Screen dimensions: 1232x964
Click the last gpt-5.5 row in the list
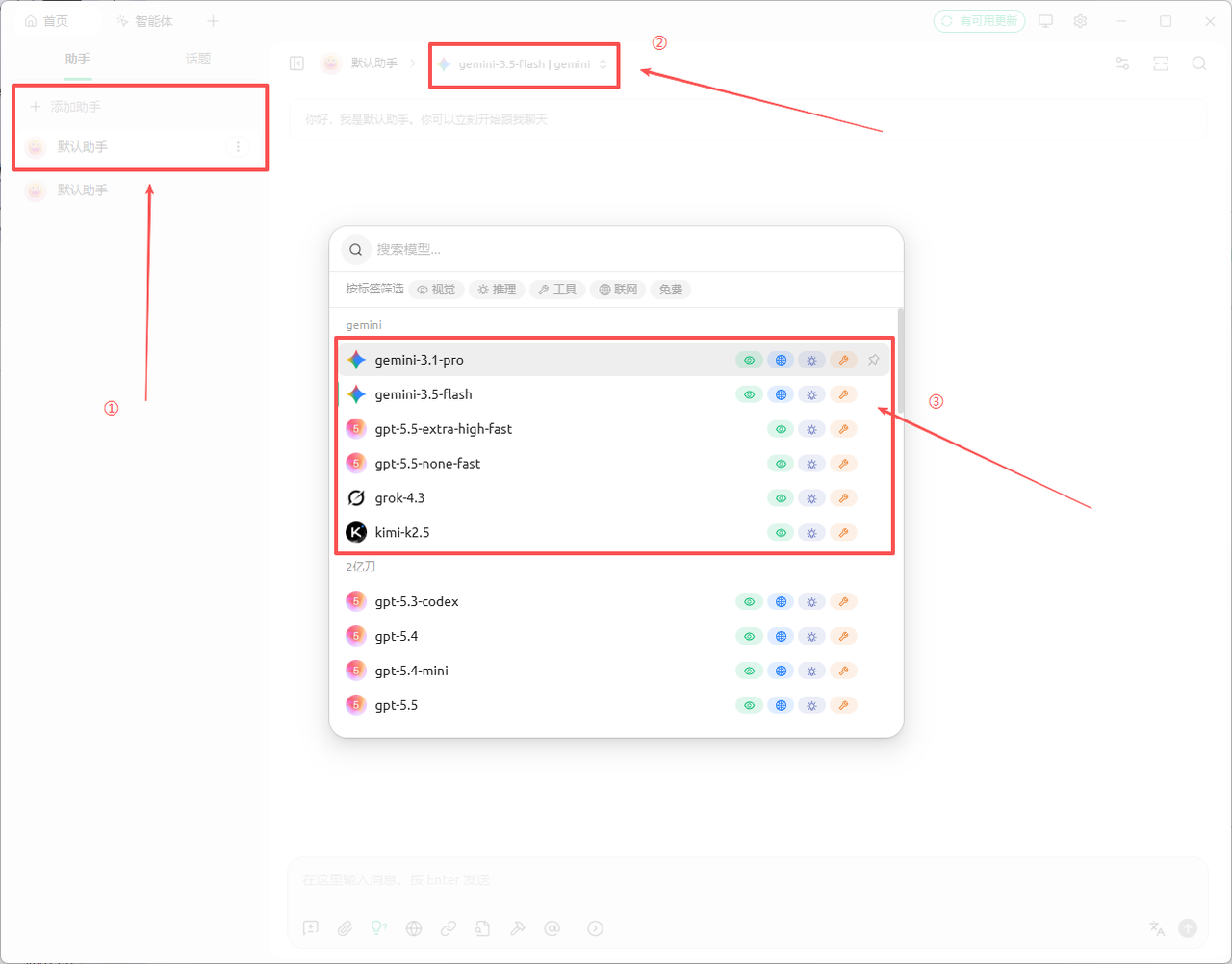613,706
